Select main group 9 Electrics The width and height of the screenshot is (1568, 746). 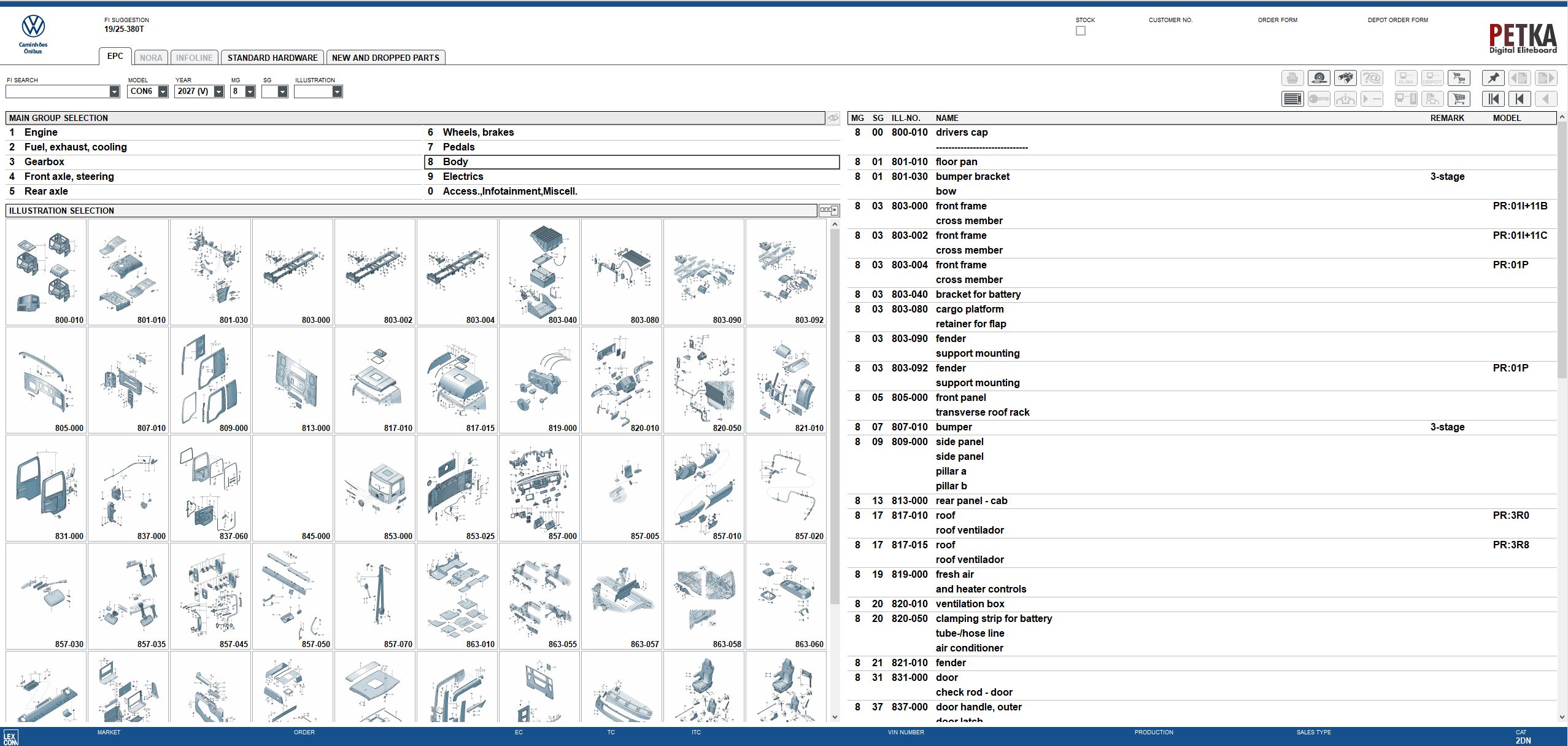click(x=632, y=177)
